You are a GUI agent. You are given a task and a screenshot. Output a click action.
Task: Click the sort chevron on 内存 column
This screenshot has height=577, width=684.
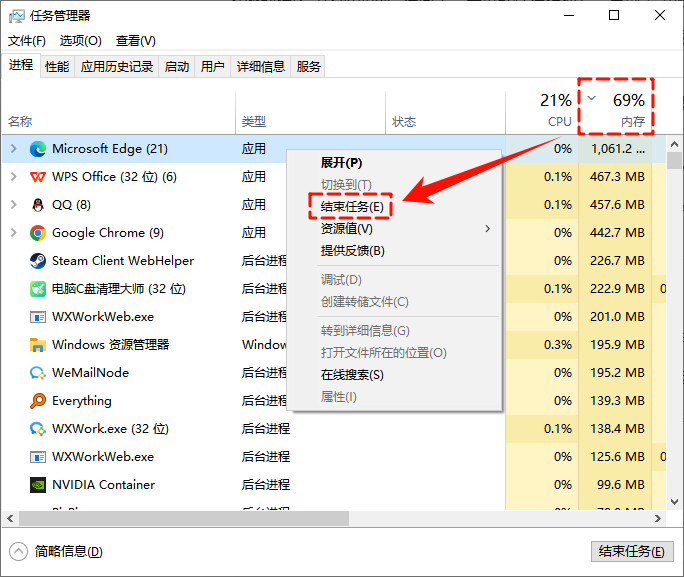pos(592,98)
